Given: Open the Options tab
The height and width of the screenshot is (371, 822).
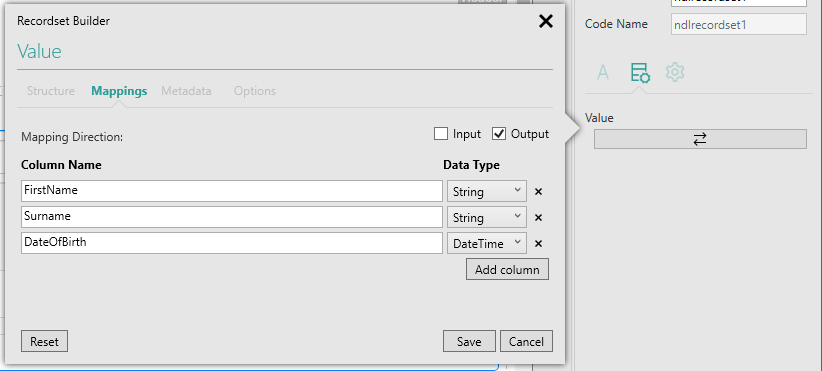Looking at the screenshot, I should coord(255,91).
